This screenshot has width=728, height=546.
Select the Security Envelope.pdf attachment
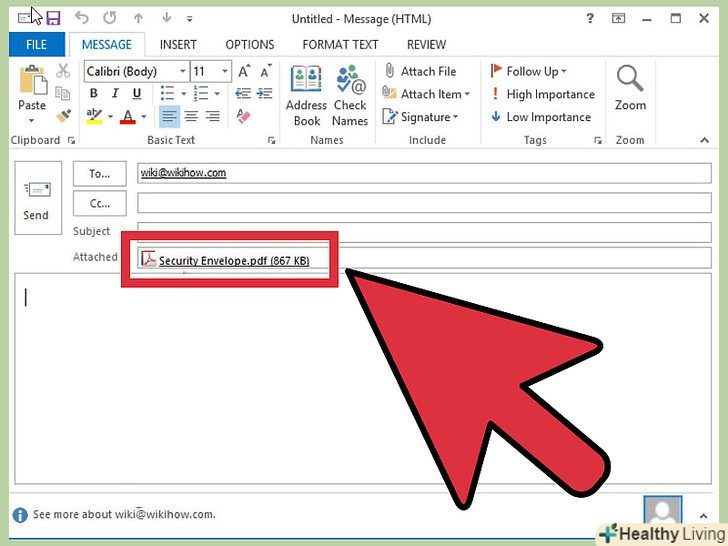point(226,260)
